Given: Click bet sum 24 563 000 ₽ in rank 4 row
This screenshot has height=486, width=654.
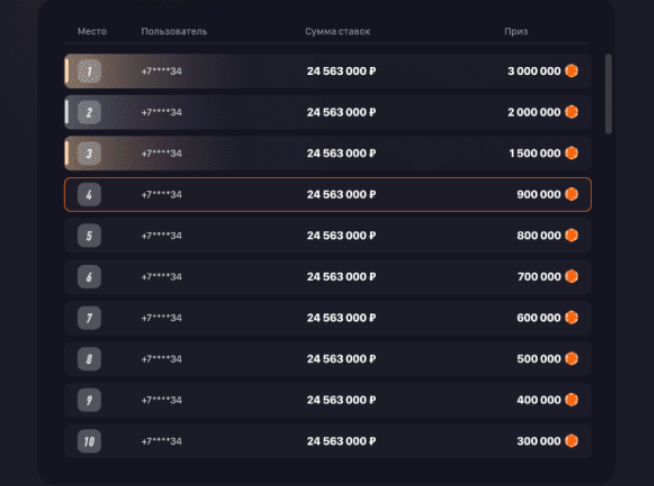Looking at the screenshot, I should tap(341, 194).
